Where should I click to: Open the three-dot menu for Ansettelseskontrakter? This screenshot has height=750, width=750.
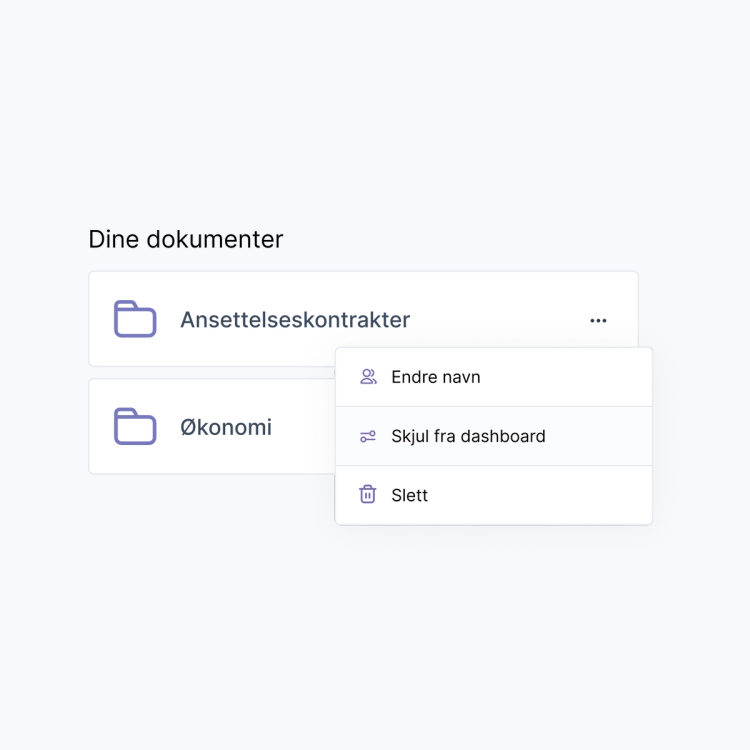click(x=598, y=321)
